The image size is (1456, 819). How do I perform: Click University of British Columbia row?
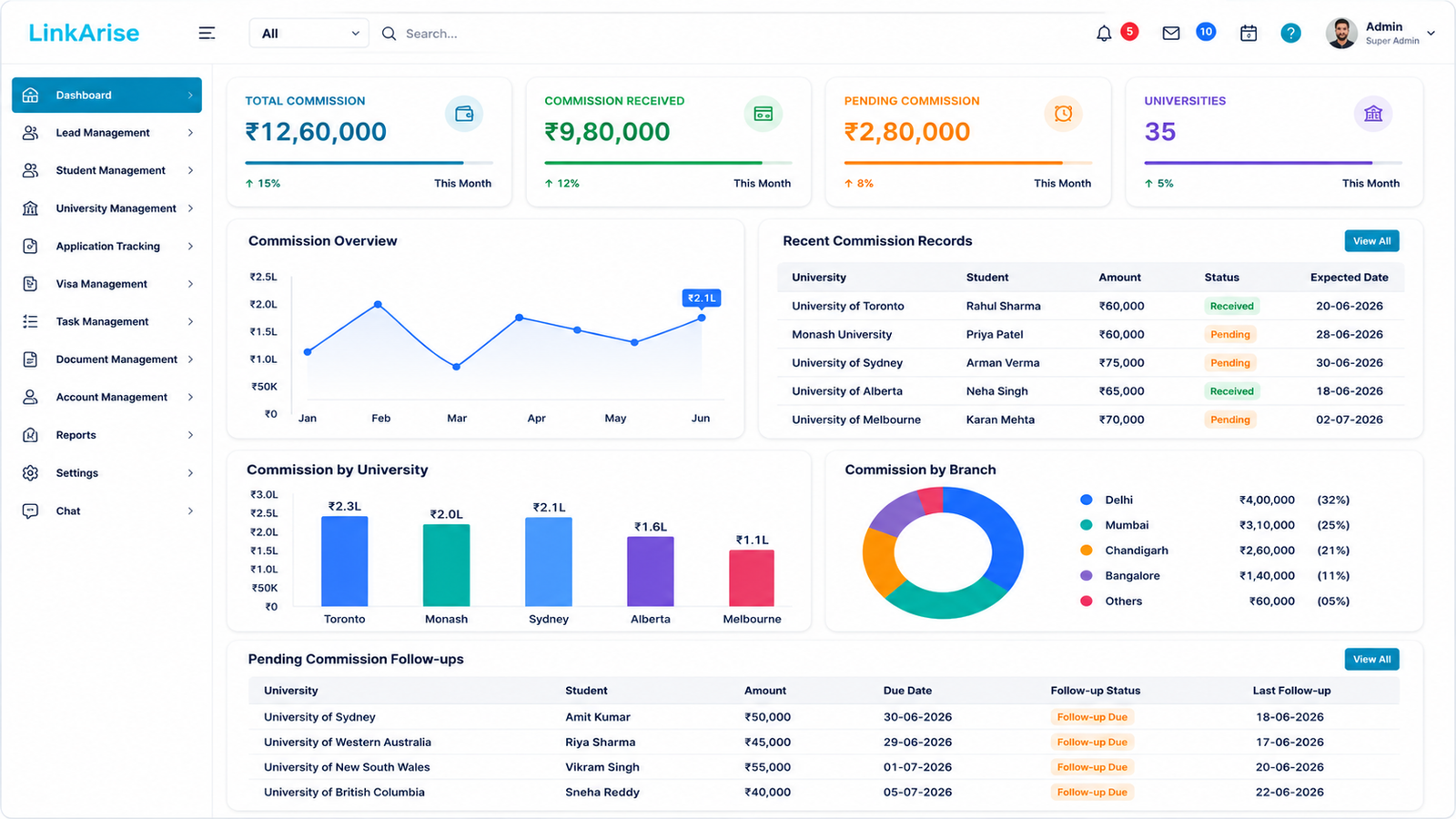[x=824, y=793]
